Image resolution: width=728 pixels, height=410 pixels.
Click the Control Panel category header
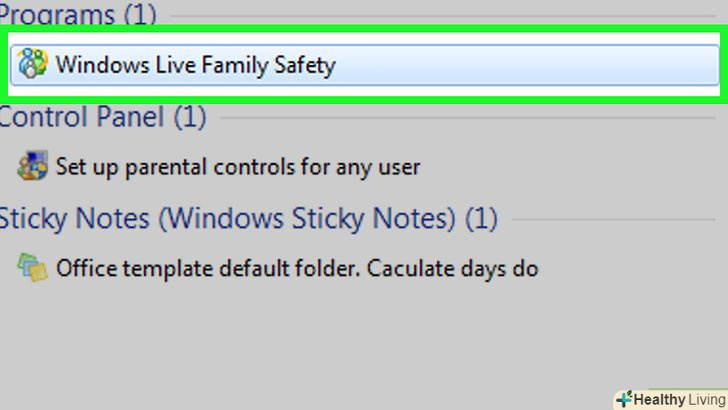point(82,117)
